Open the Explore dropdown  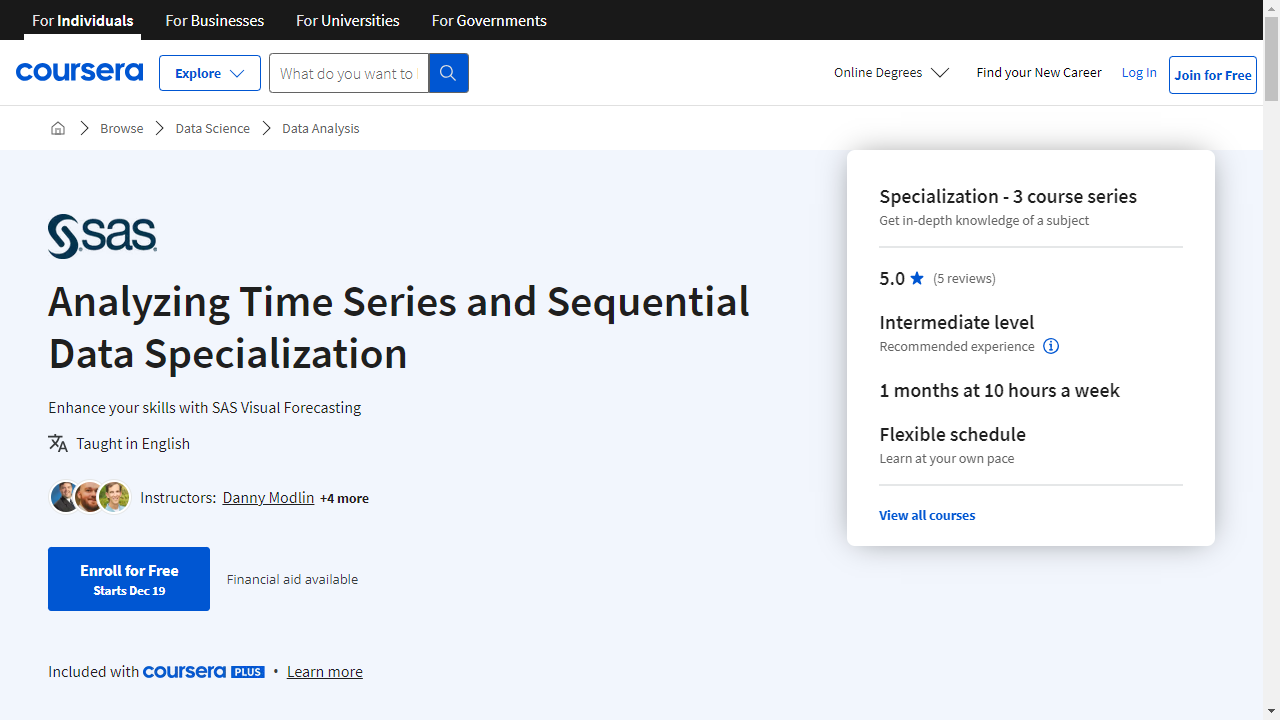[x=210, y=73]
